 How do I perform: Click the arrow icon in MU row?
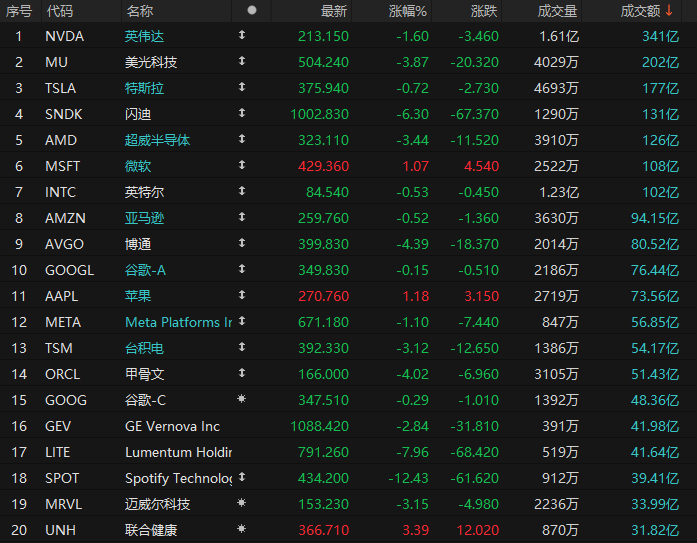pyautogui.click(x=242, y=61)
